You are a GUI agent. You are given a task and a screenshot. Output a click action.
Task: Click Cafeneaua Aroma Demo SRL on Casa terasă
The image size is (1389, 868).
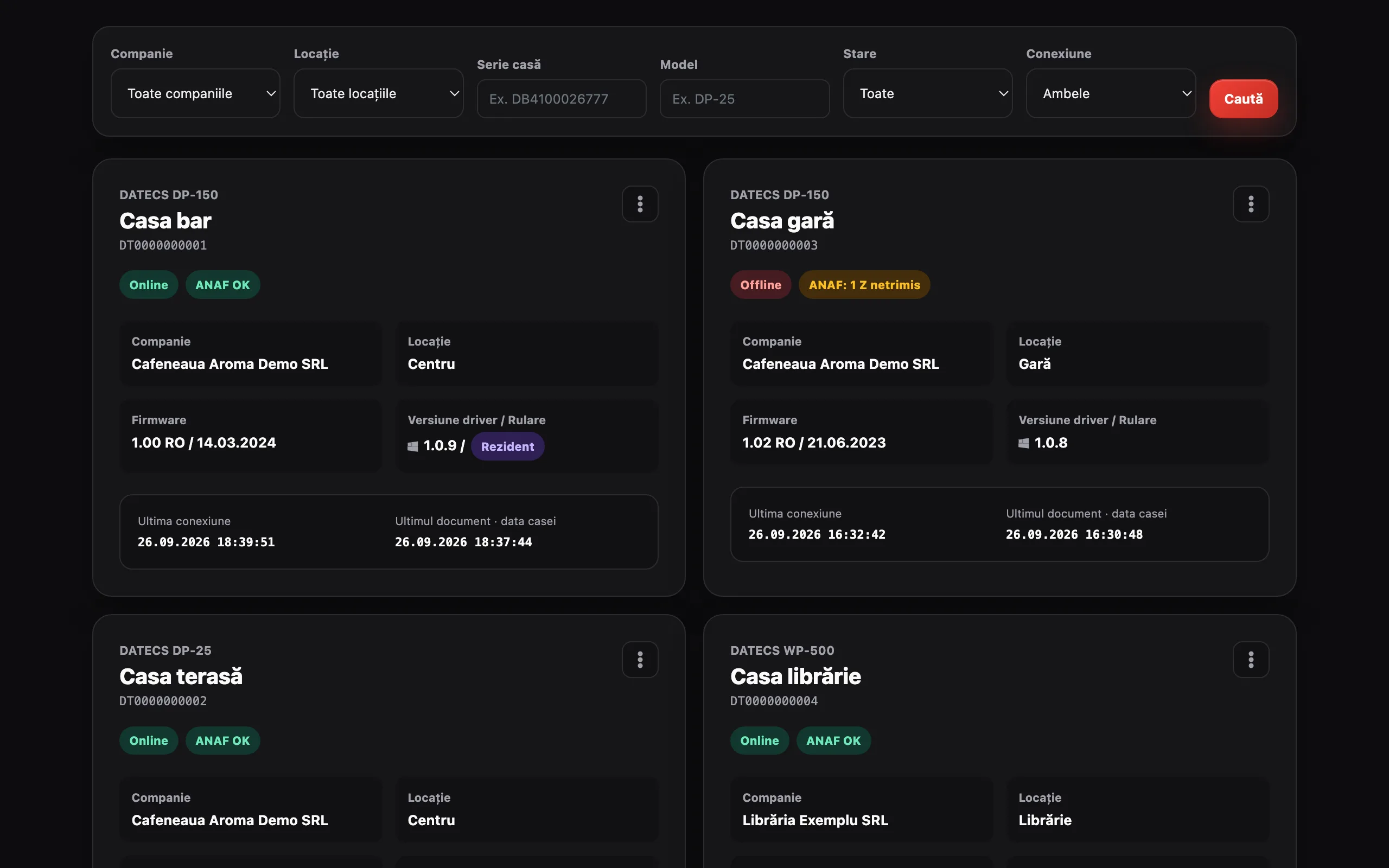pos(230,820)
